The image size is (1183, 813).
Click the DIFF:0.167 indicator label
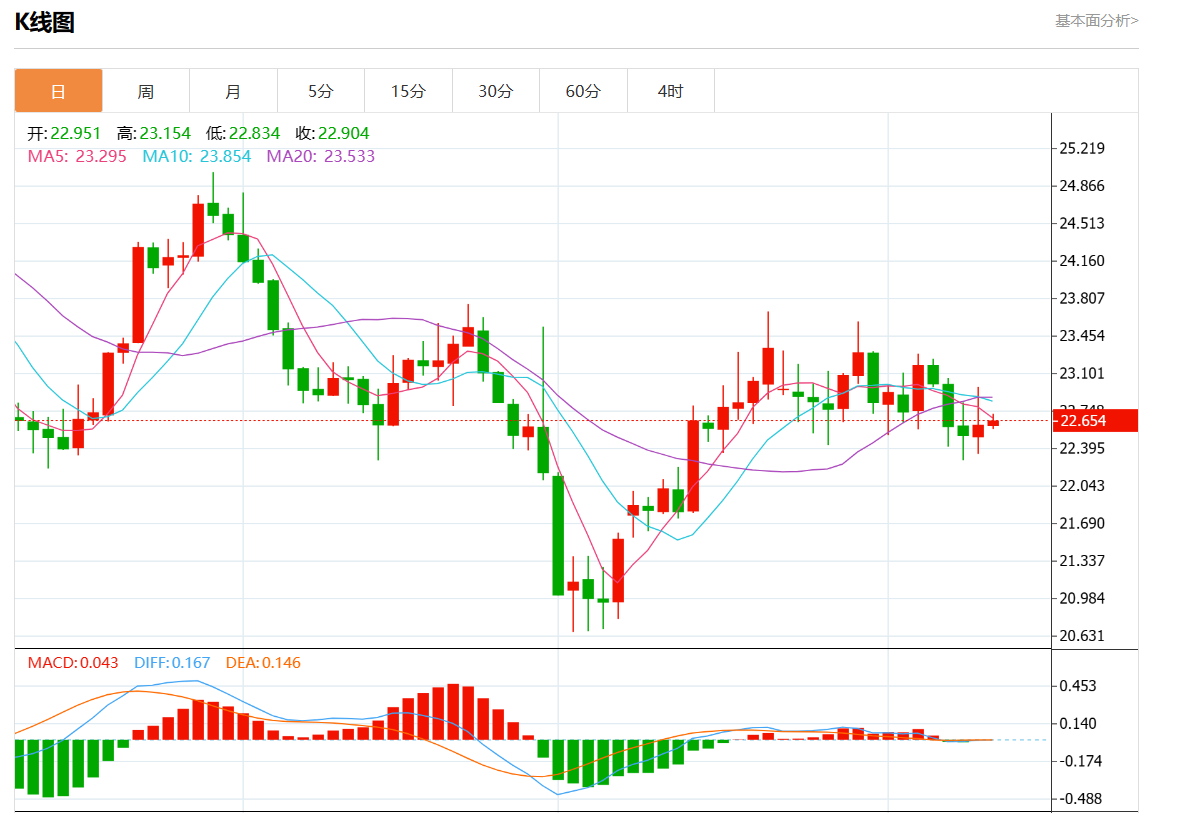point(172,663)
